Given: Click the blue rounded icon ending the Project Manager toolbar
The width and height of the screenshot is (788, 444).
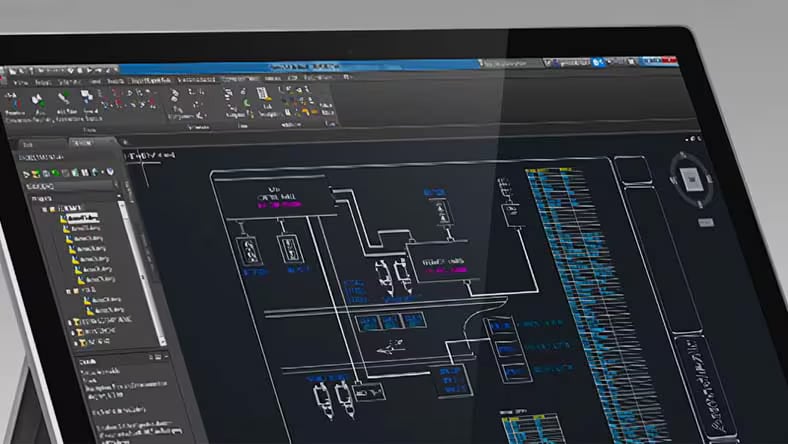Looking at the screenshot, I should tap(110, 172).
